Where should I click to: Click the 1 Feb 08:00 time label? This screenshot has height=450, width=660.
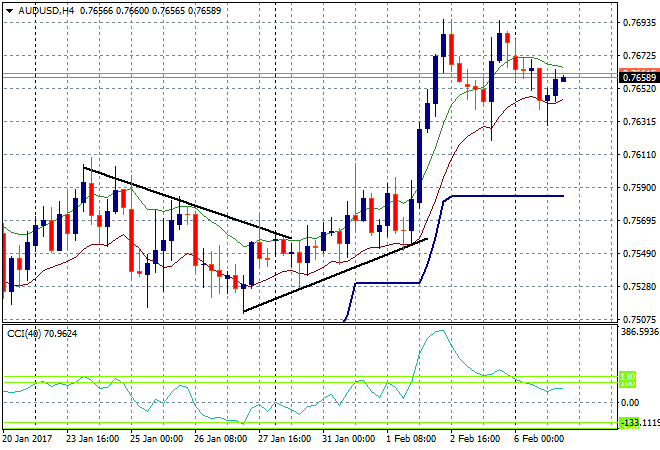pyautogui.click(x=411, y=439)
